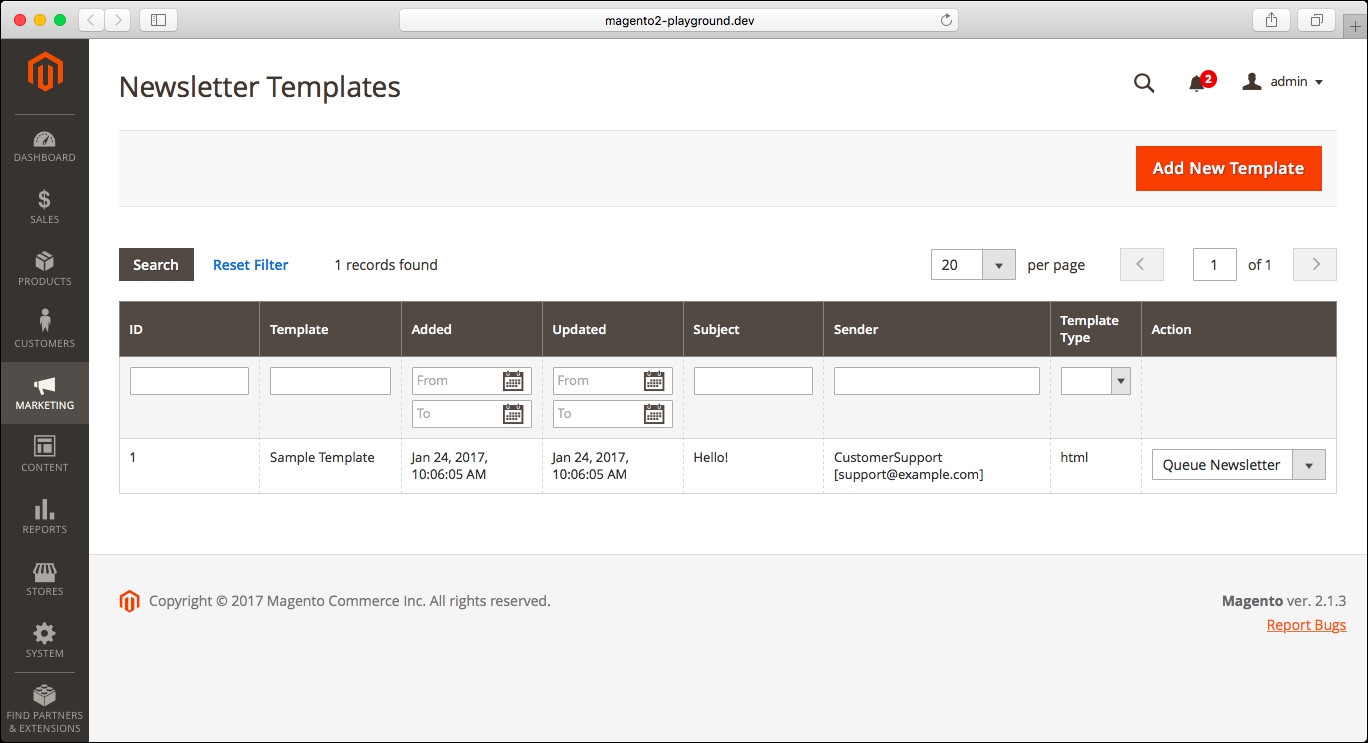Focus the ID filter field

(189, 381)
